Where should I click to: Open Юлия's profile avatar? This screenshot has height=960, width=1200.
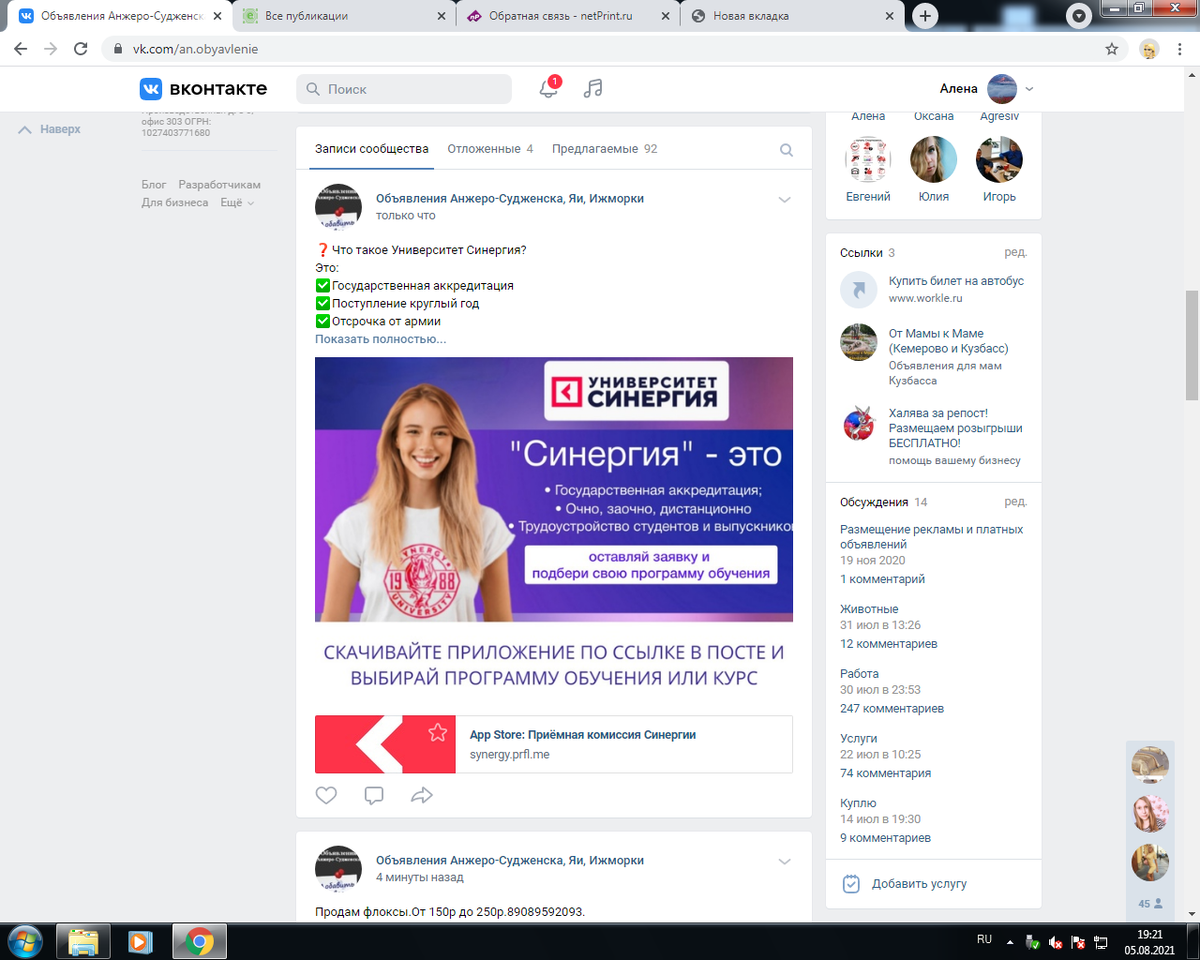pos(933,160)
